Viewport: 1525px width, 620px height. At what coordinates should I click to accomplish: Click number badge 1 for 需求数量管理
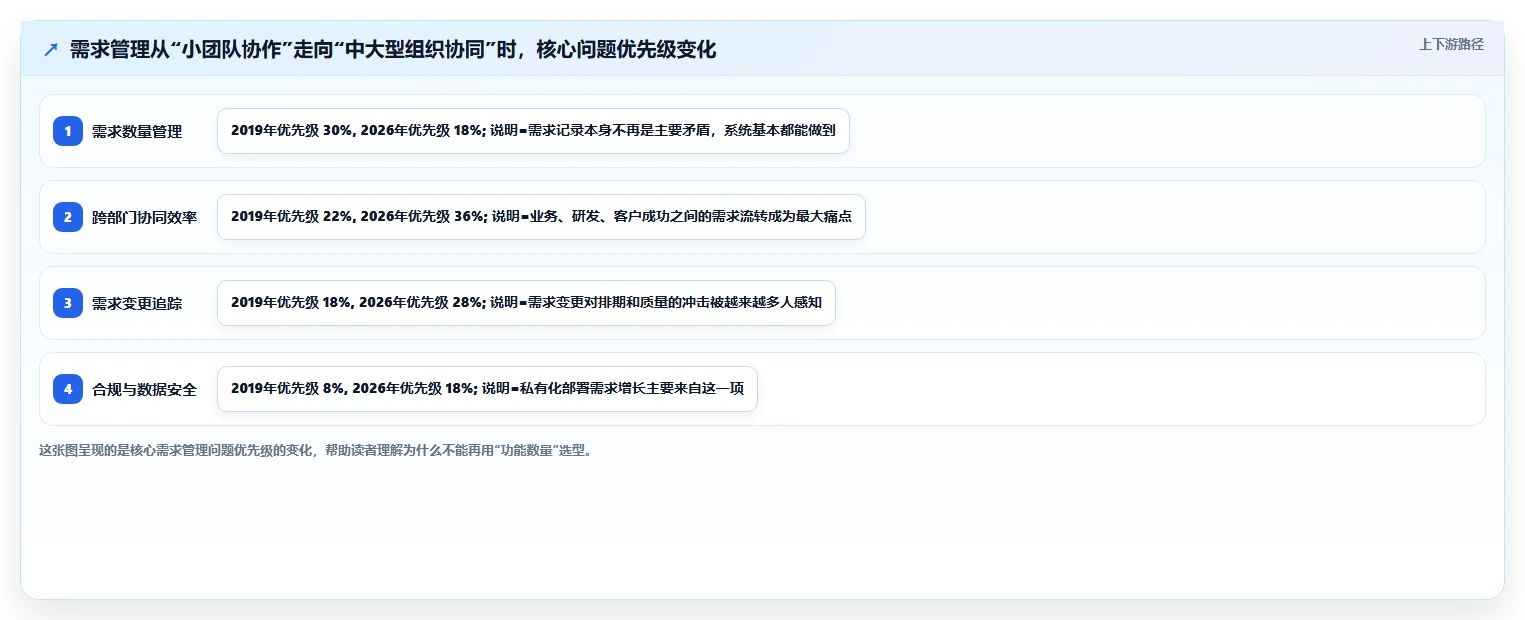point(68,131)
